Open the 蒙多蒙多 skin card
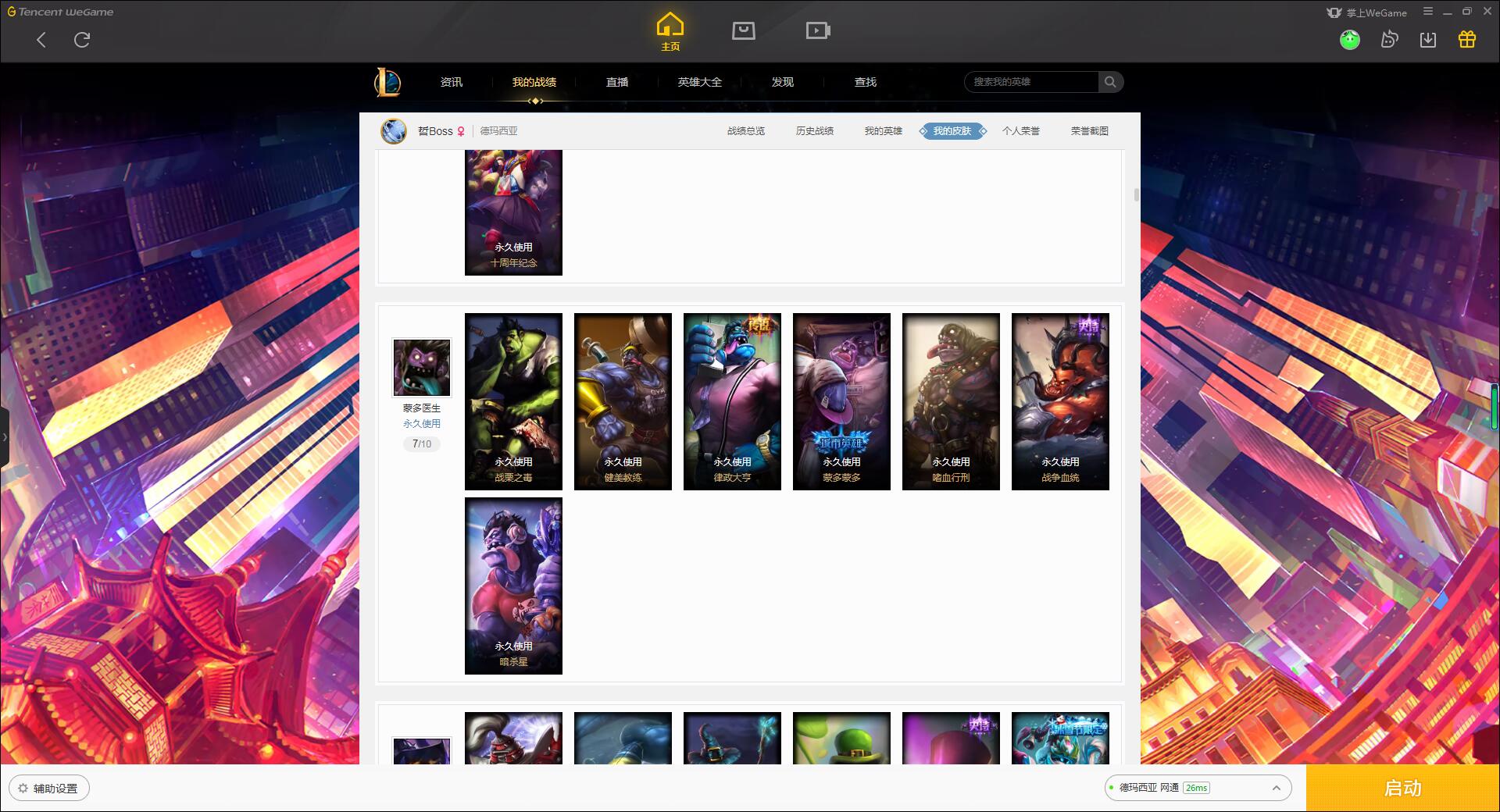 click(841, 401)
